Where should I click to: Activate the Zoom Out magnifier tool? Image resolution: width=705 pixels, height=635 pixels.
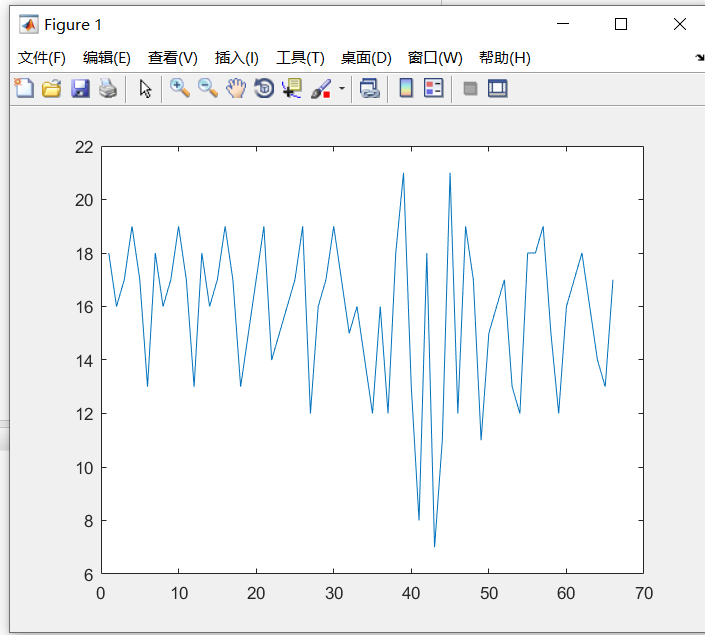[208, 88]
